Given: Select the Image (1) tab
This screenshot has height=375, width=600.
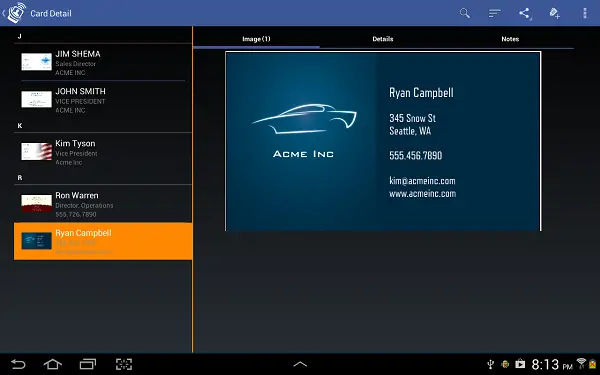Looking at the screenshot, I should pos(256,39).
